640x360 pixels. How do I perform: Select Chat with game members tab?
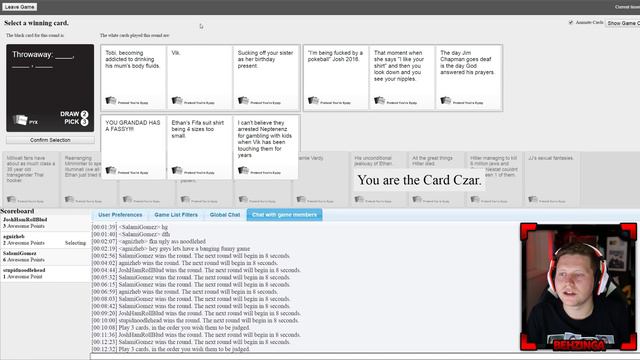pyautogui.click(x=284, y=215)
